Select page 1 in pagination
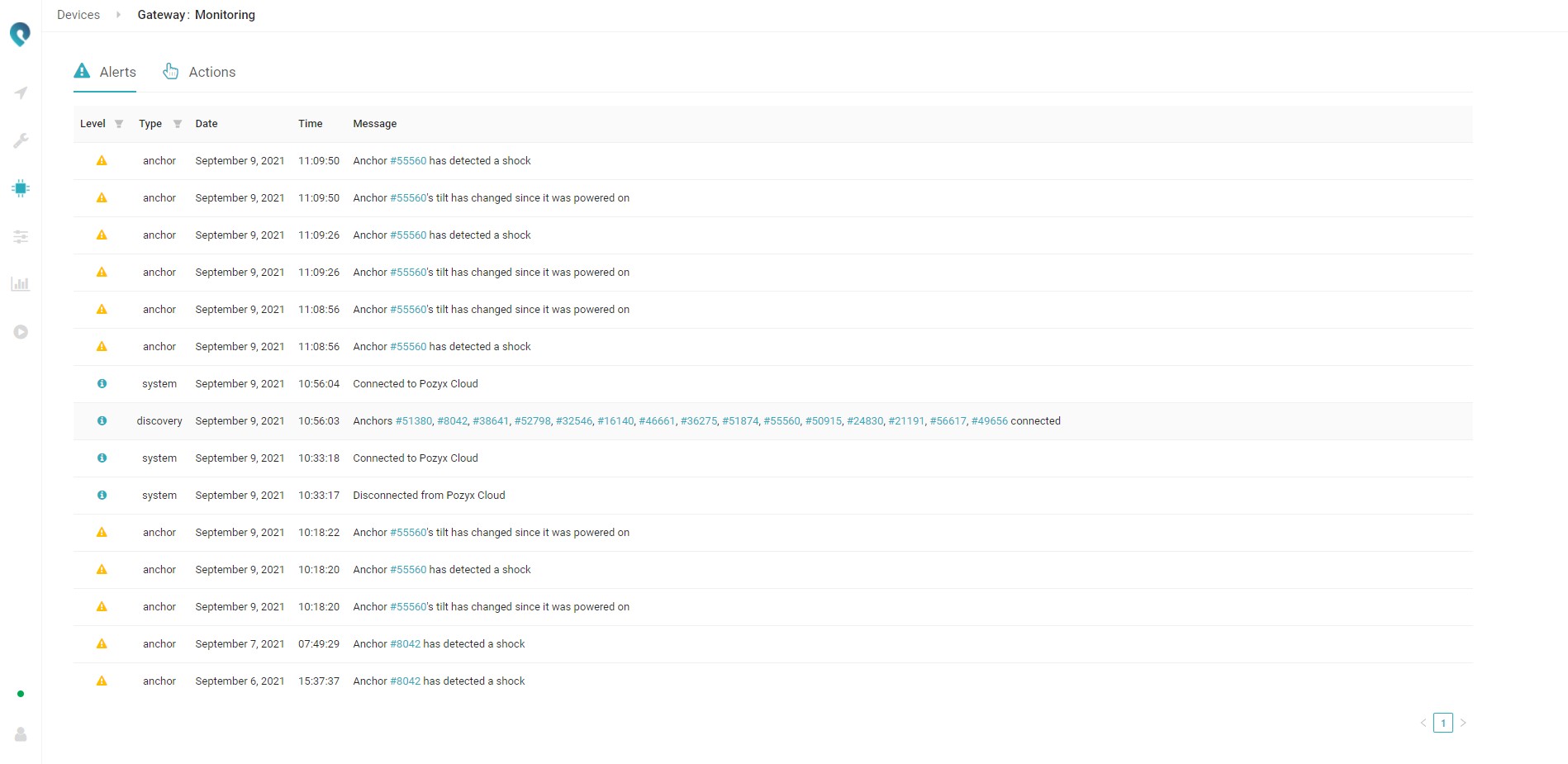The image size is (1568, 764). [1443, 723]
